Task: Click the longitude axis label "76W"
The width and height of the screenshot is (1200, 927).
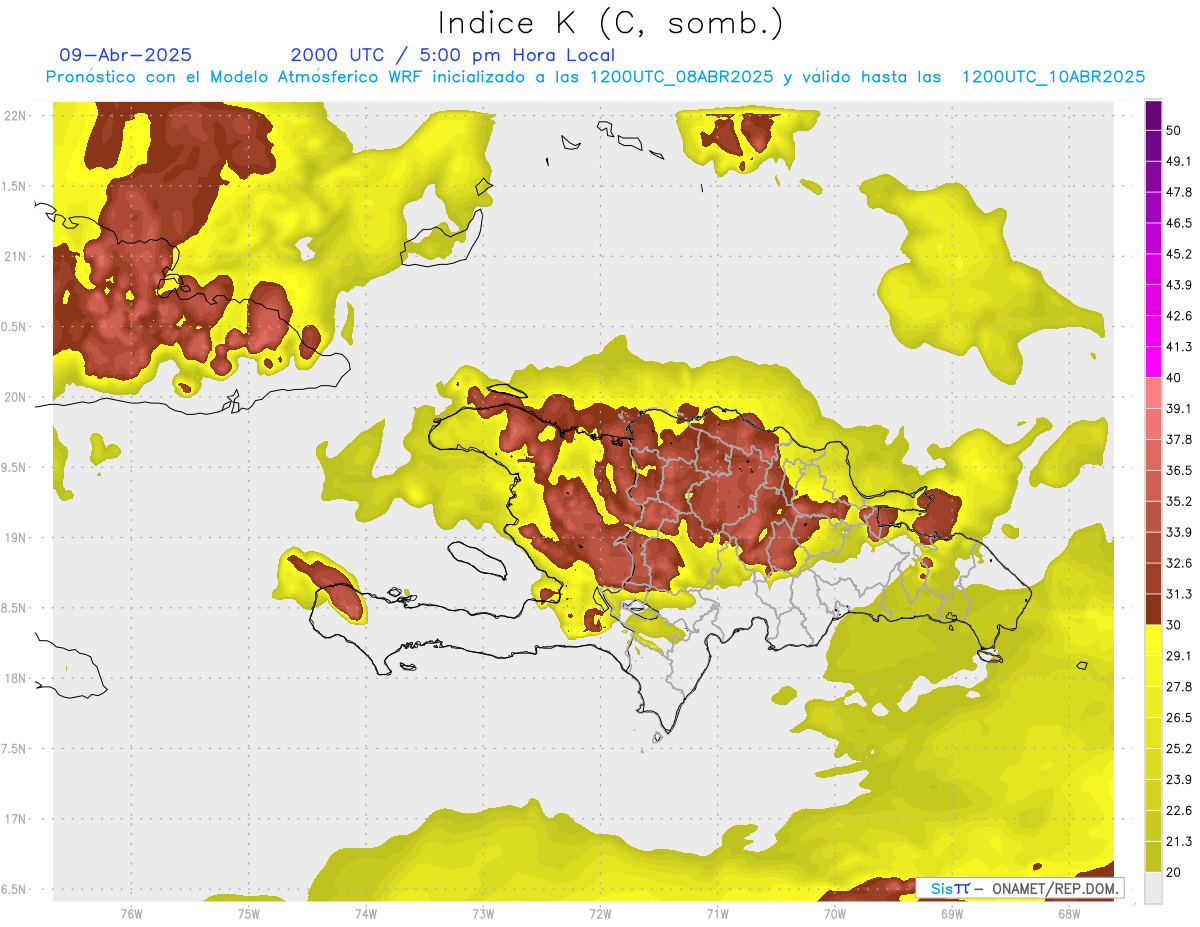Action: tap(131, 913)
